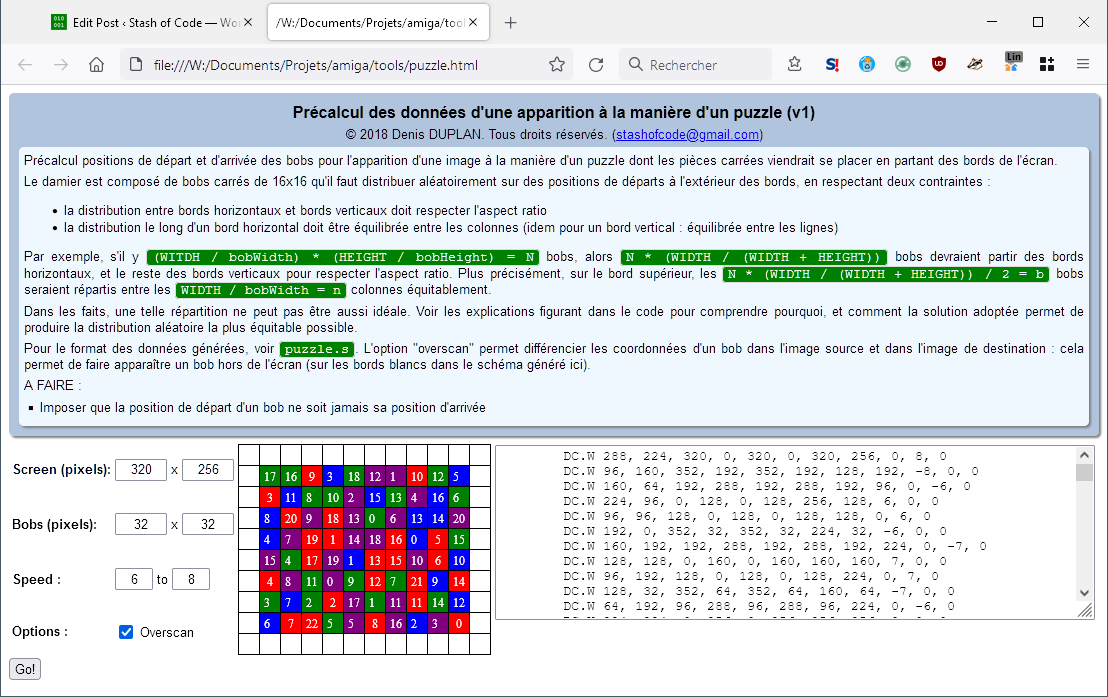Click the grid cell numbered 22

[312, 623]
